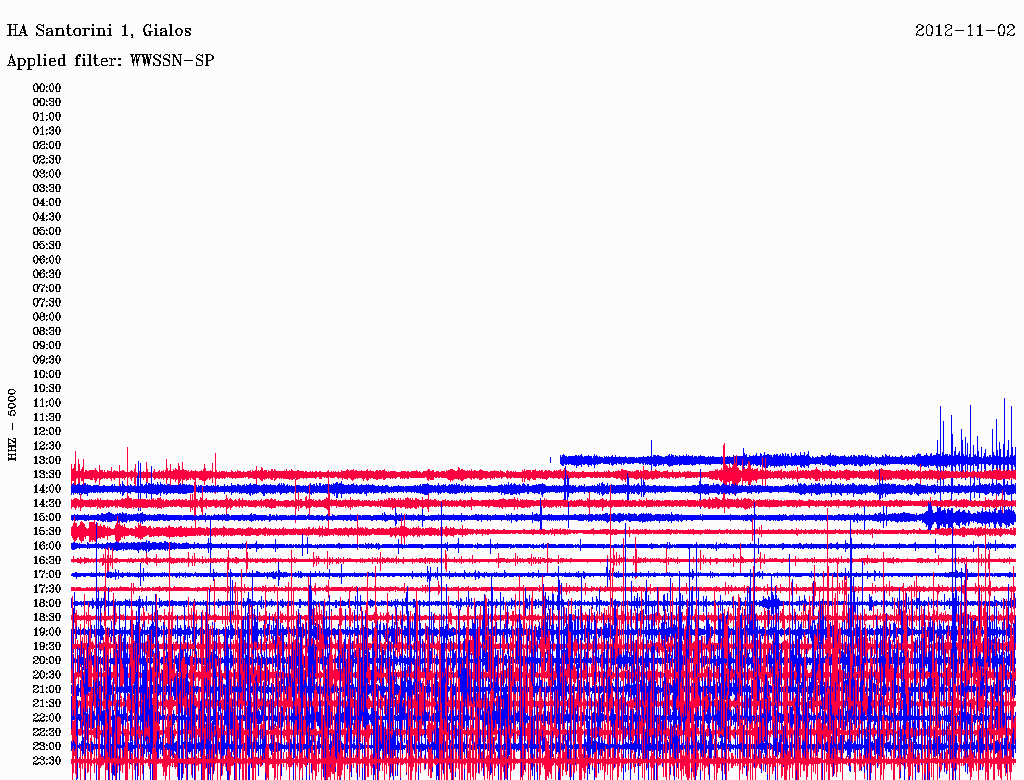Pick the 04:30 time label

[x=47, y=217]
